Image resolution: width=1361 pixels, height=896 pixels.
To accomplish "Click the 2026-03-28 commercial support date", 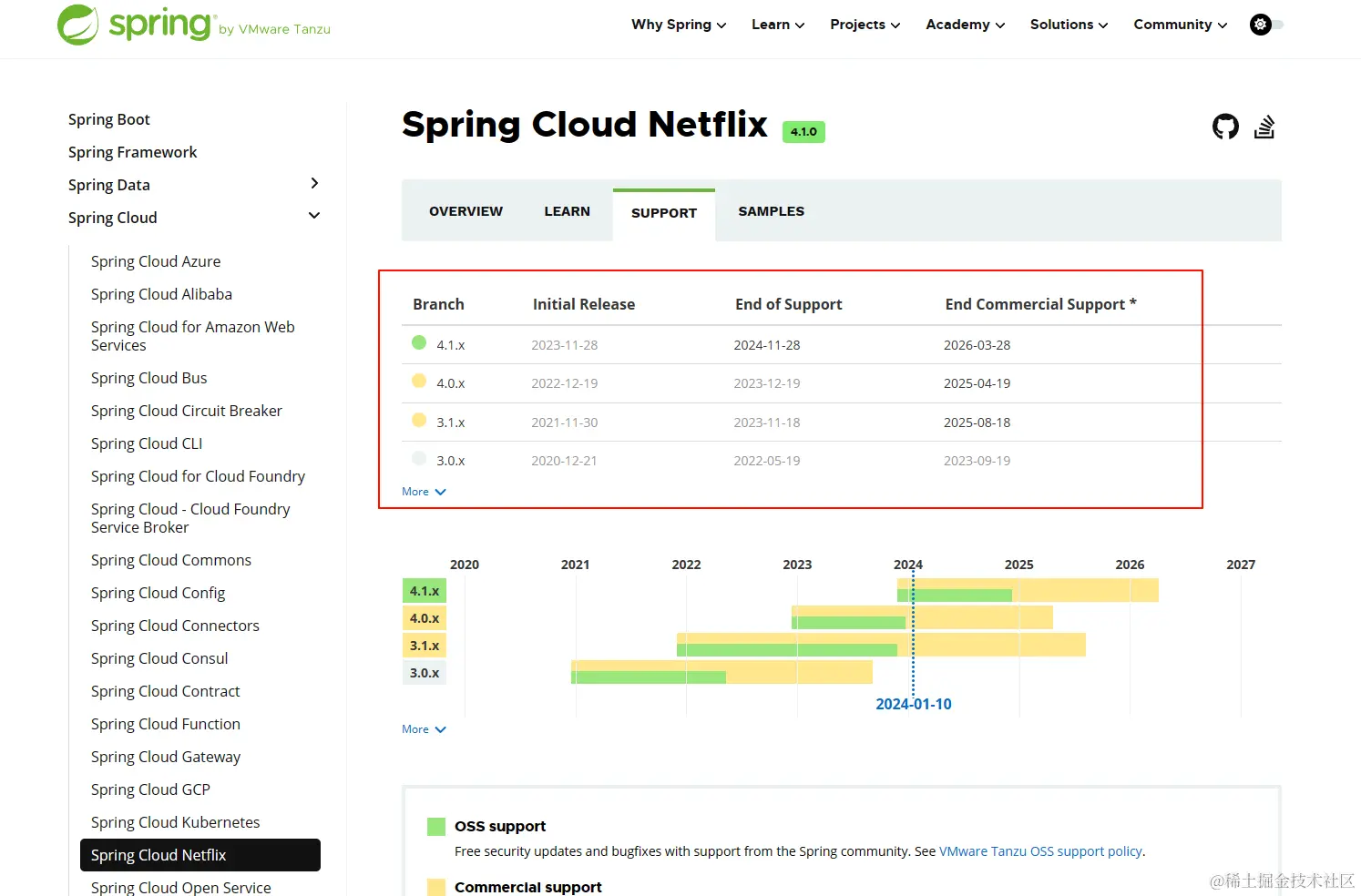I will tap(977, 345).
